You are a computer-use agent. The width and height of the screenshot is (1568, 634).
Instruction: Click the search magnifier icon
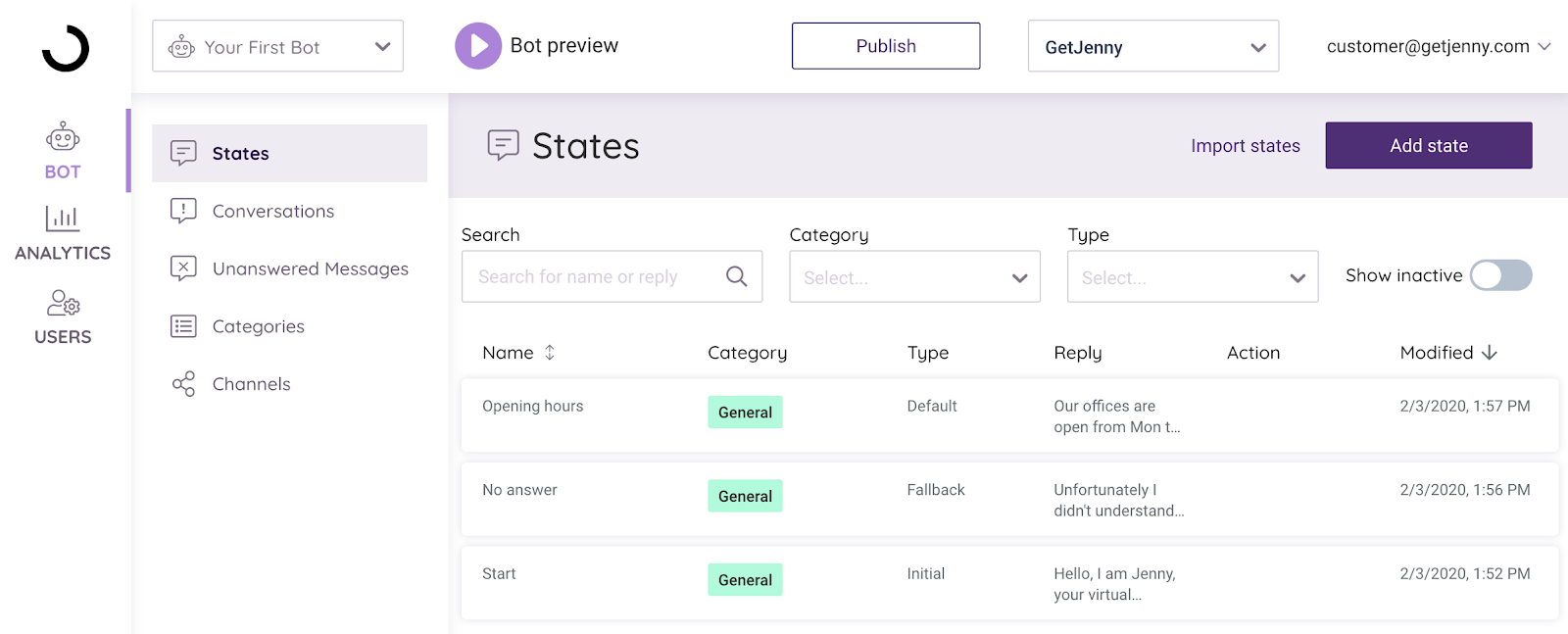point(737,276)
